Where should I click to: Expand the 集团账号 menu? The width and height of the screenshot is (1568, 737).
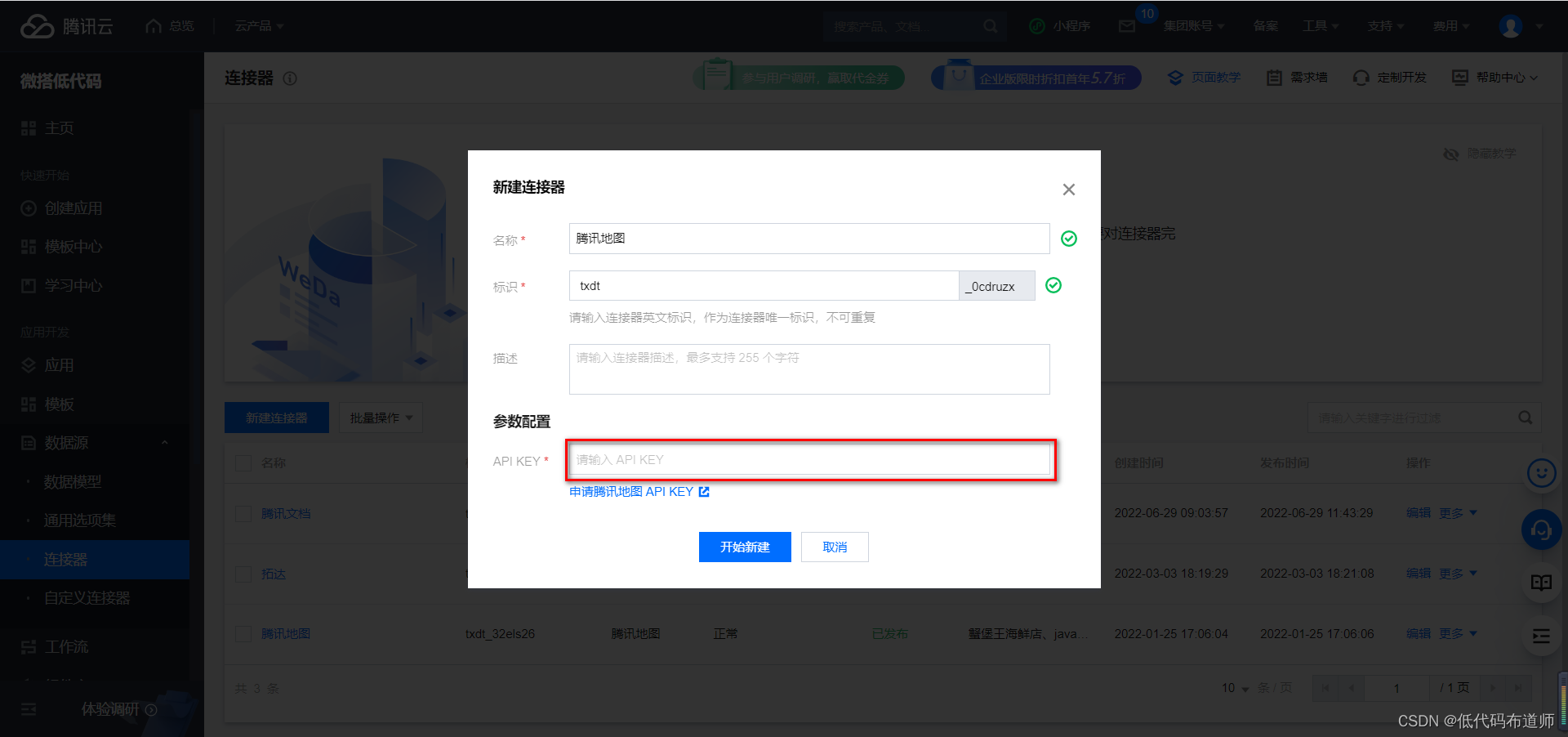coord(1194,26)
